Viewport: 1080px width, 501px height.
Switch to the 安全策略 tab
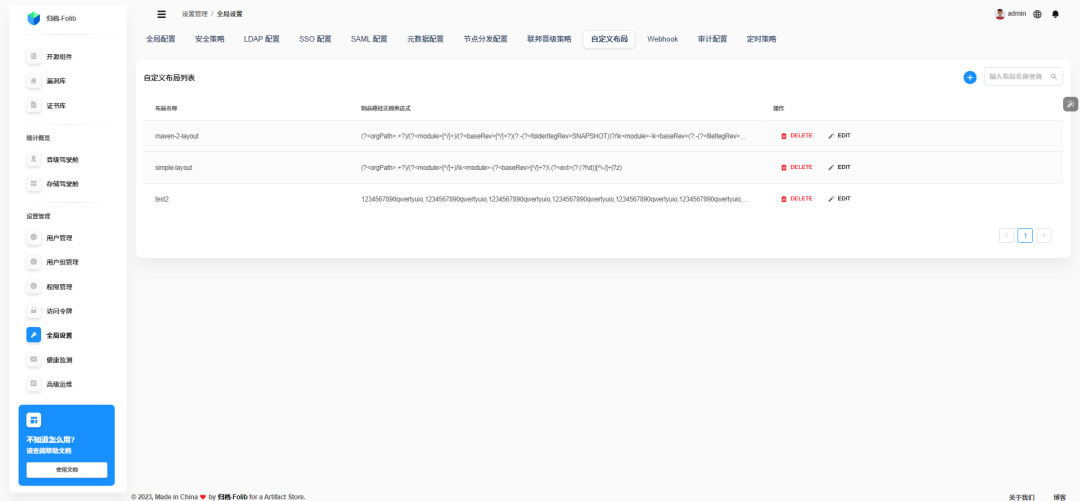tap(209, 39)
